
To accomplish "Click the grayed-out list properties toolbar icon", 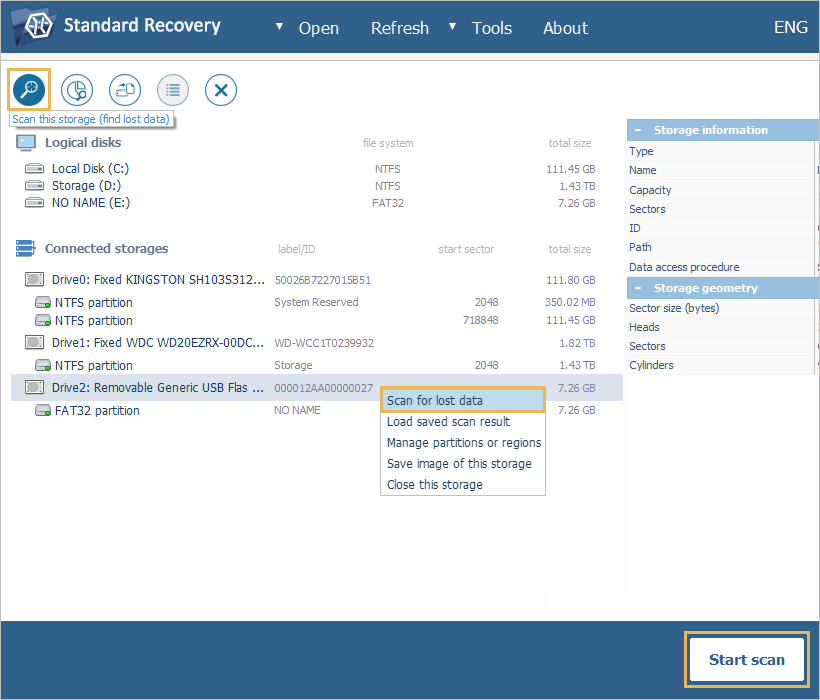I will (x=172, y=89).
